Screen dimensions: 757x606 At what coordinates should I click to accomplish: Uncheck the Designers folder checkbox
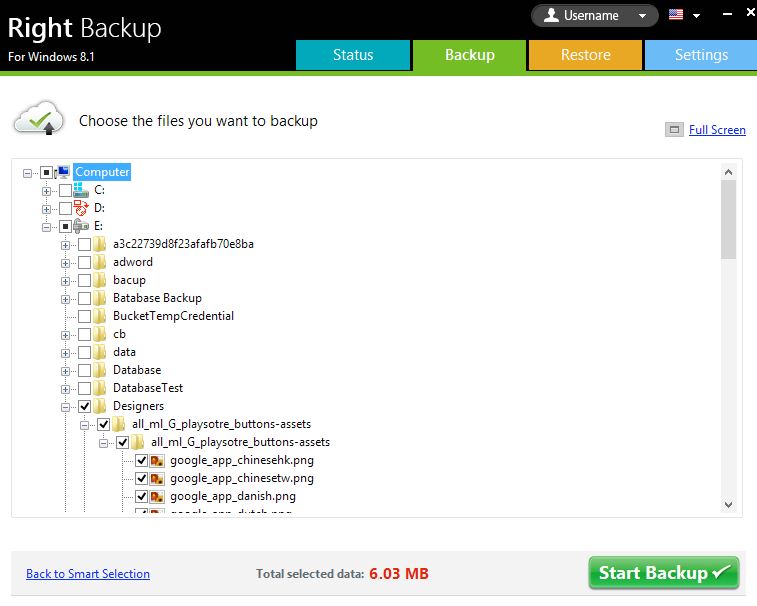point(84,407)
